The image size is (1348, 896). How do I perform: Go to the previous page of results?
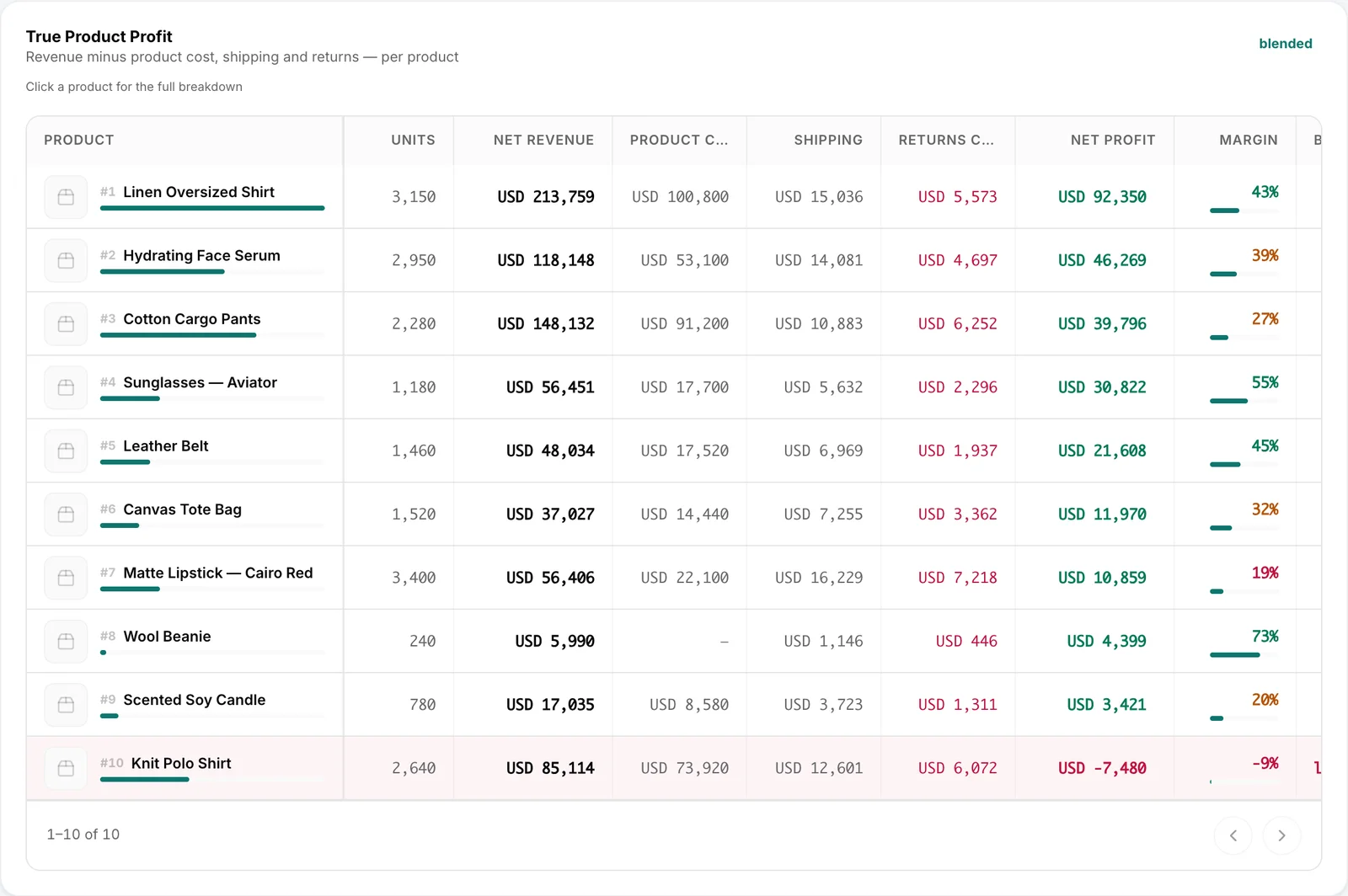1233,835
